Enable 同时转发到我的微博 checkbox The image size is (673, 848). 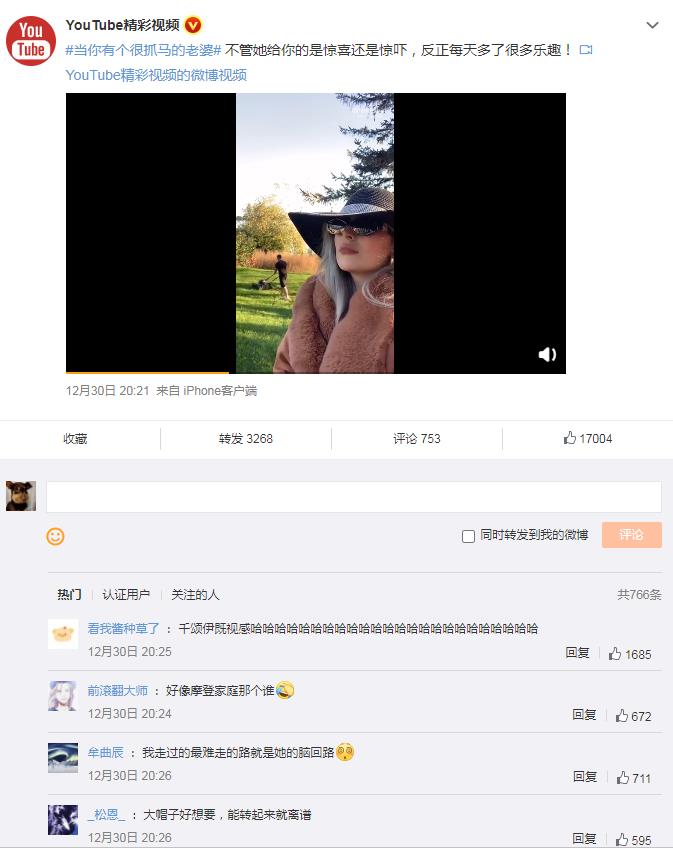[469, 536]
